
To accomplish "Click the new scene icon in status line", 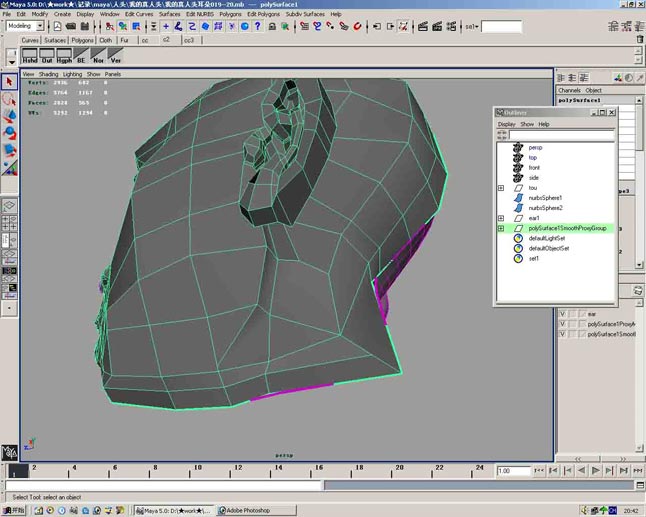I will 57,26.
